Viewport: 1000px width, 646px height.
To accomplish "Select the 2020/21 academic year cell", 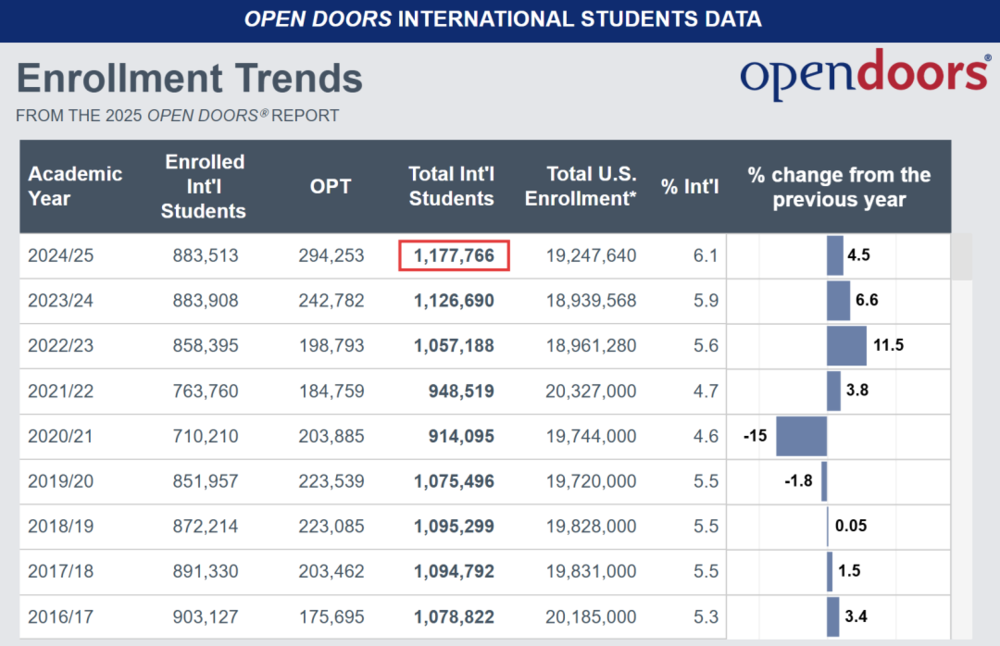I will (x=61, y=436).
